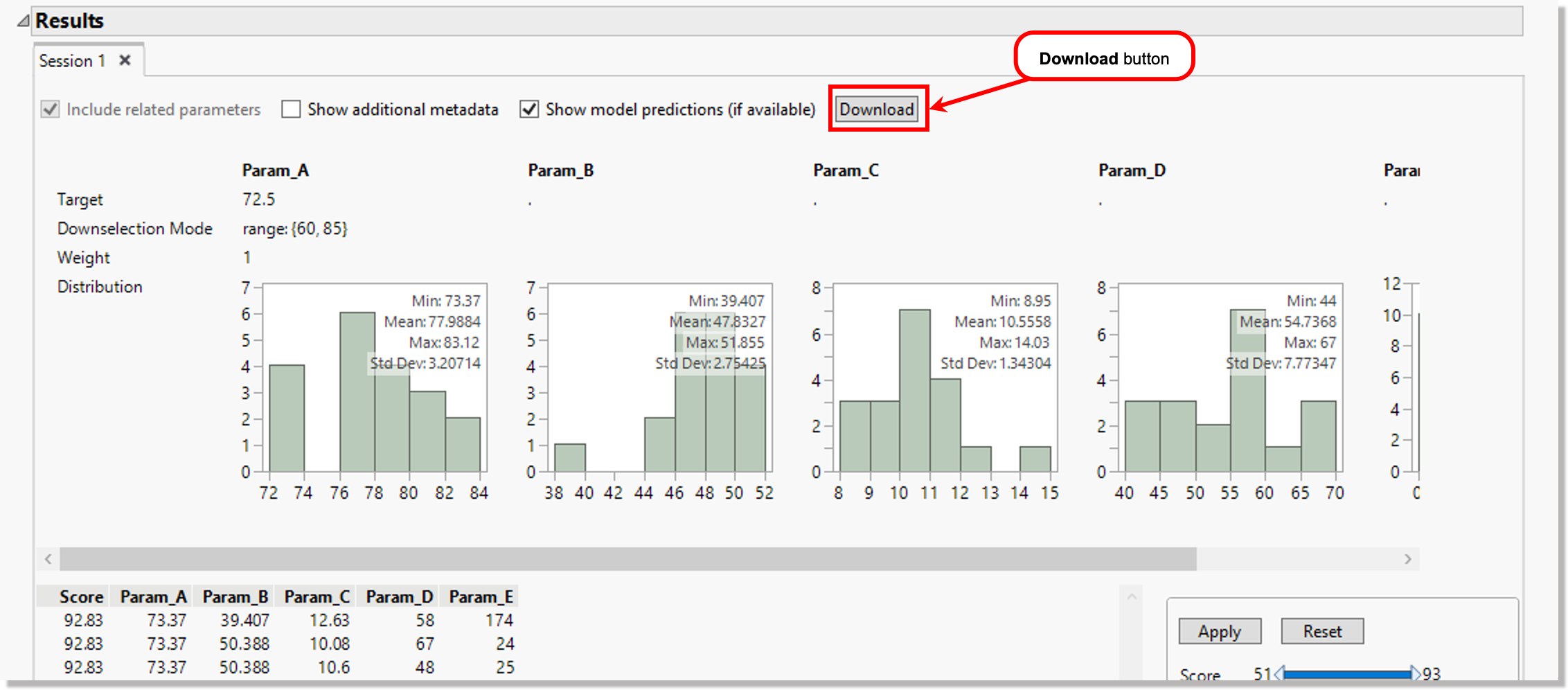Click the table's vertical scroll up arrow
Viewport: 1568px width, 690px height.
[x=1132, y=596]
